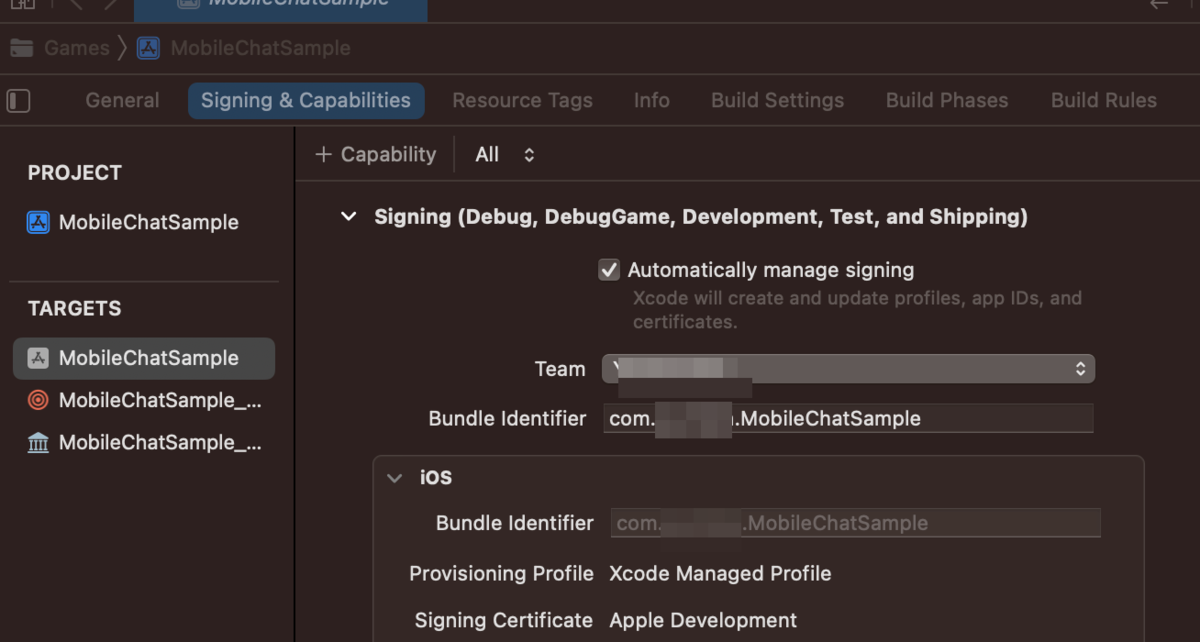The image size is (1200, 642).
Task: Click MobileChatSample project icon in breadcrumb
Action: coord(148,48)
